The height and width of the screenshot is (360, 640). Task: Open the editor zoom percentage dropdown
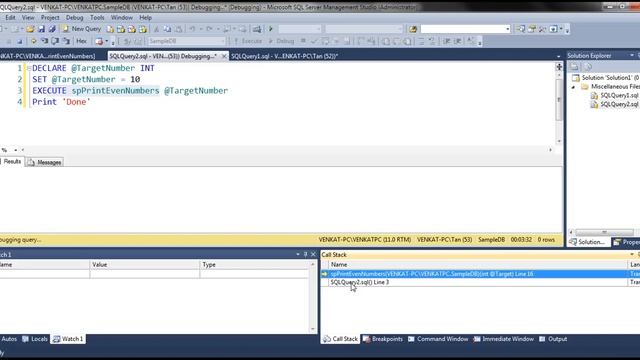coord(16,150)
